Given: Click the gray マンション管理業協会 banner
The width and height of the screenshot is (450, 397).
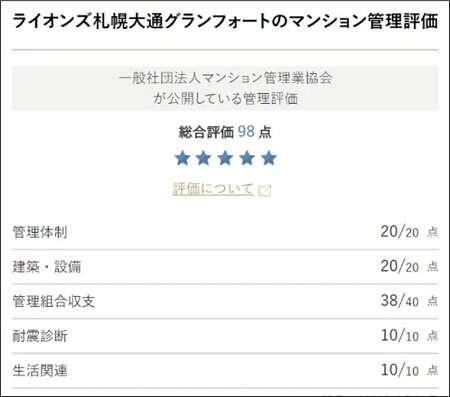Looking at the screenshot, I should pos(225,88).
